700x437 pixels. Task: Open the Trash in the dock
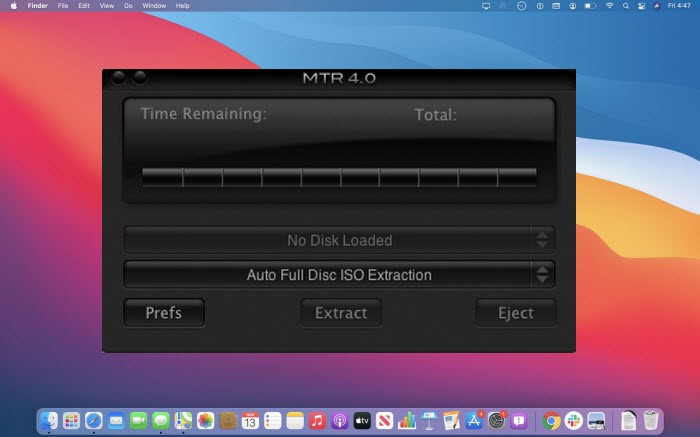651,420
